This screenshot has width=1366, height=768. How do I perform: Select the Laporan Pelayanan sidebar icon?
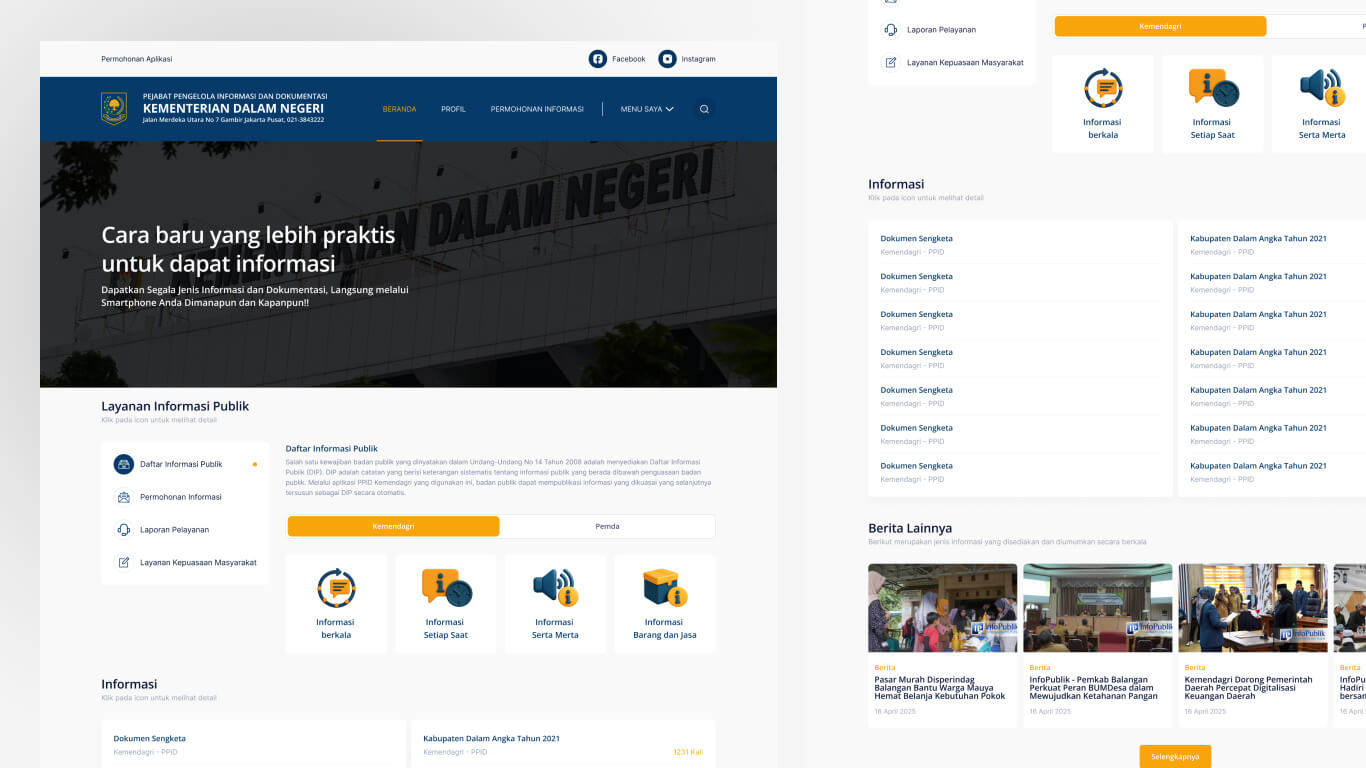123,529
